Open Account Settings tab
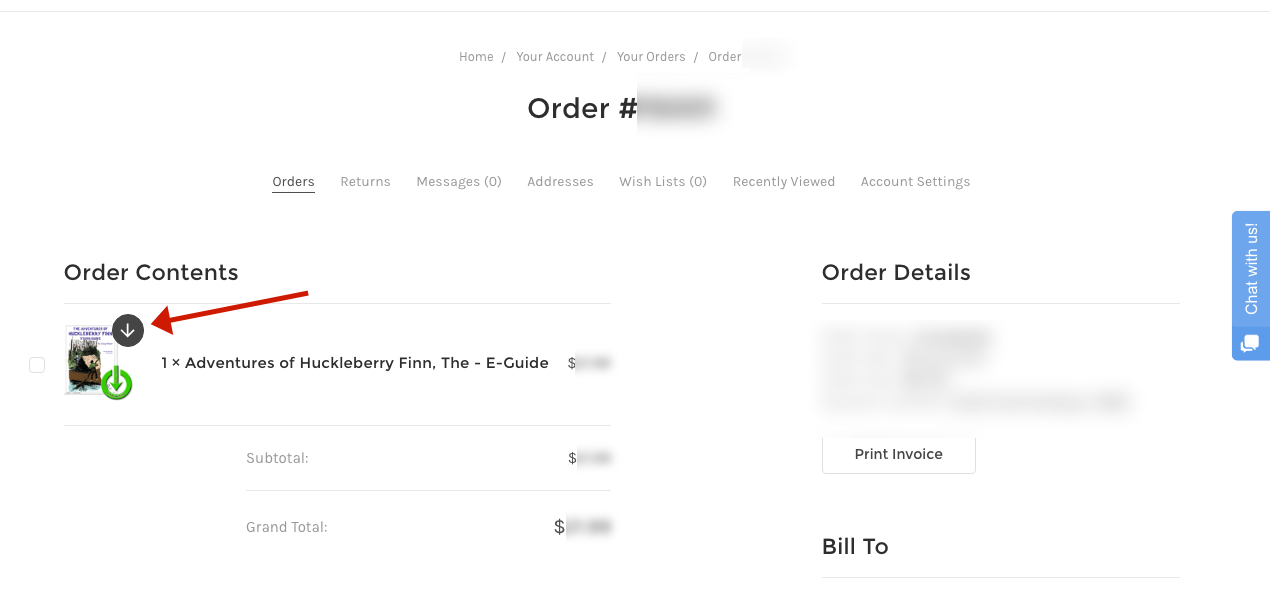The width and height of the screenshot is (1270, 595). click(915, 182)
